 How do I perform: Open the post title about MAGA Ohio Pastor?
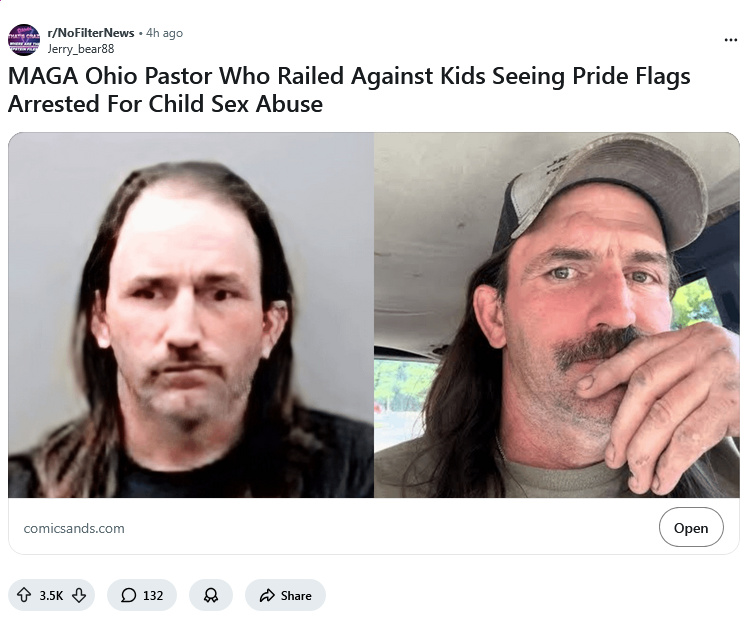pyautogui.click(x=349, y=89)
